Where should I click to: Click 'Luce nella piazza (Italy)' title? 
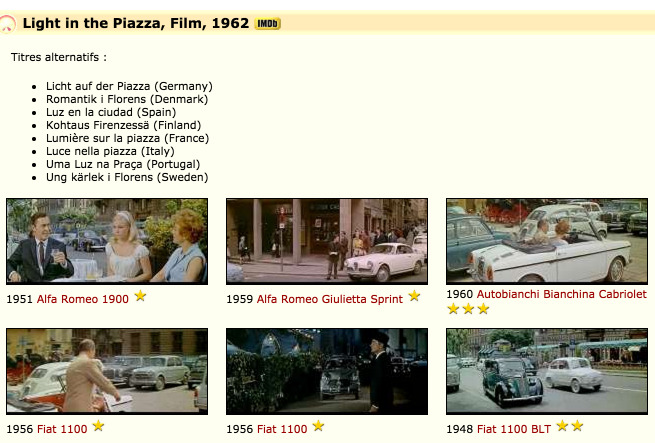point(110,151)
